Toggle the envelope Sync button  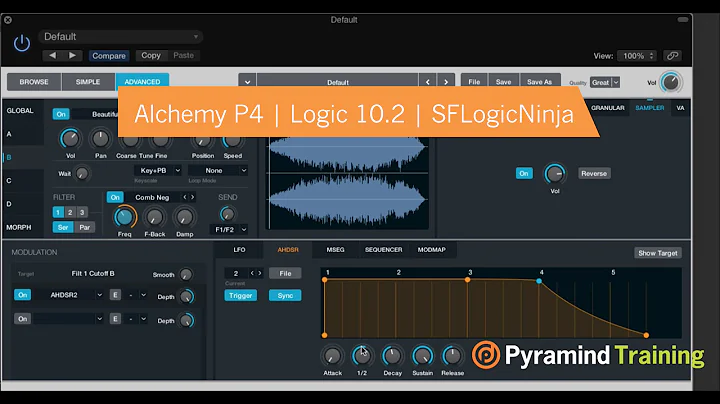(x=285, y=296)
